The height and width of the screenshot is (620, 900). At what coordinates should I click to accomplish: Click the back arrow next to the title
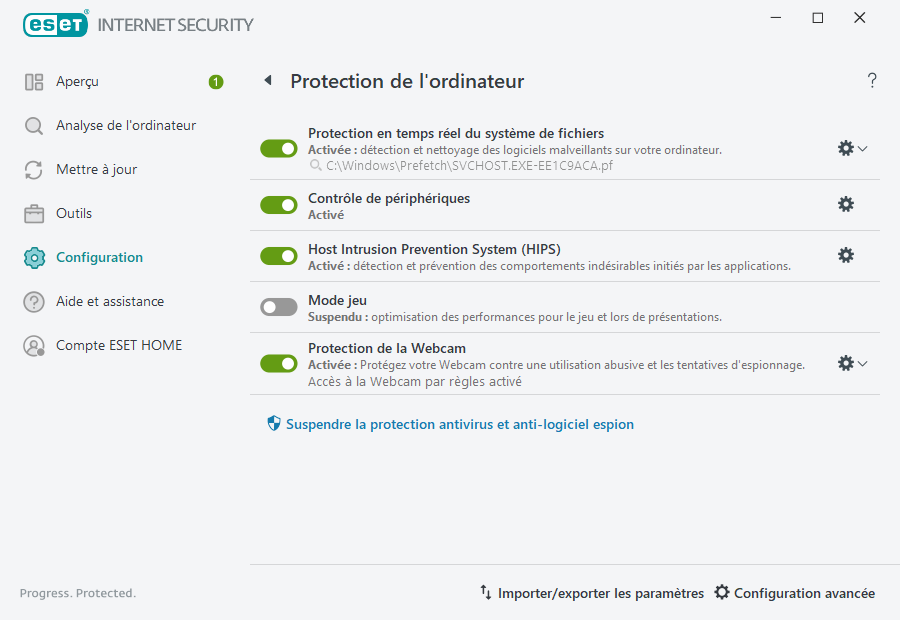click(267, 81)
